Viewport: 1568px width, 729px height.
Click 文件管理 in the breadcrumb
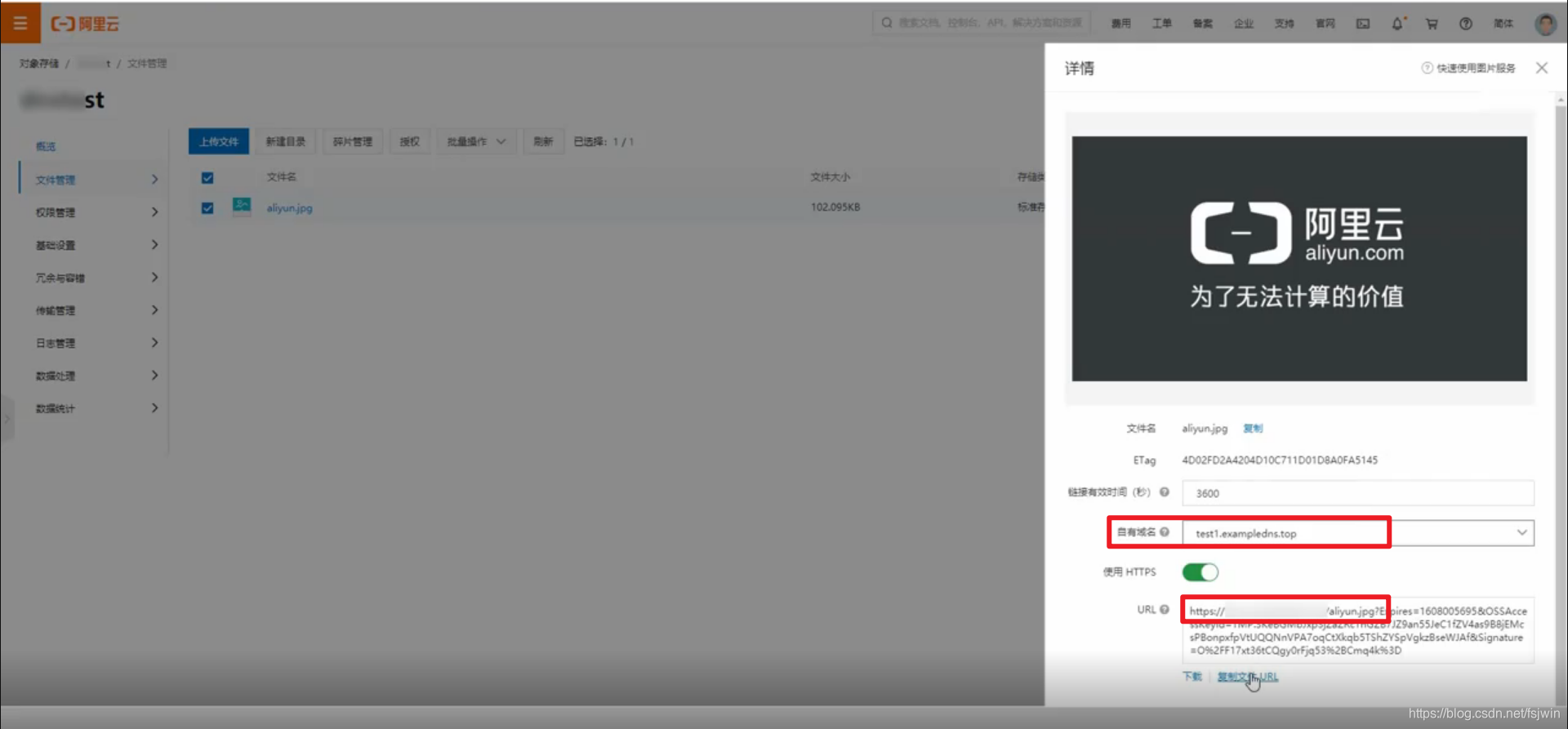tap(147, 63)
